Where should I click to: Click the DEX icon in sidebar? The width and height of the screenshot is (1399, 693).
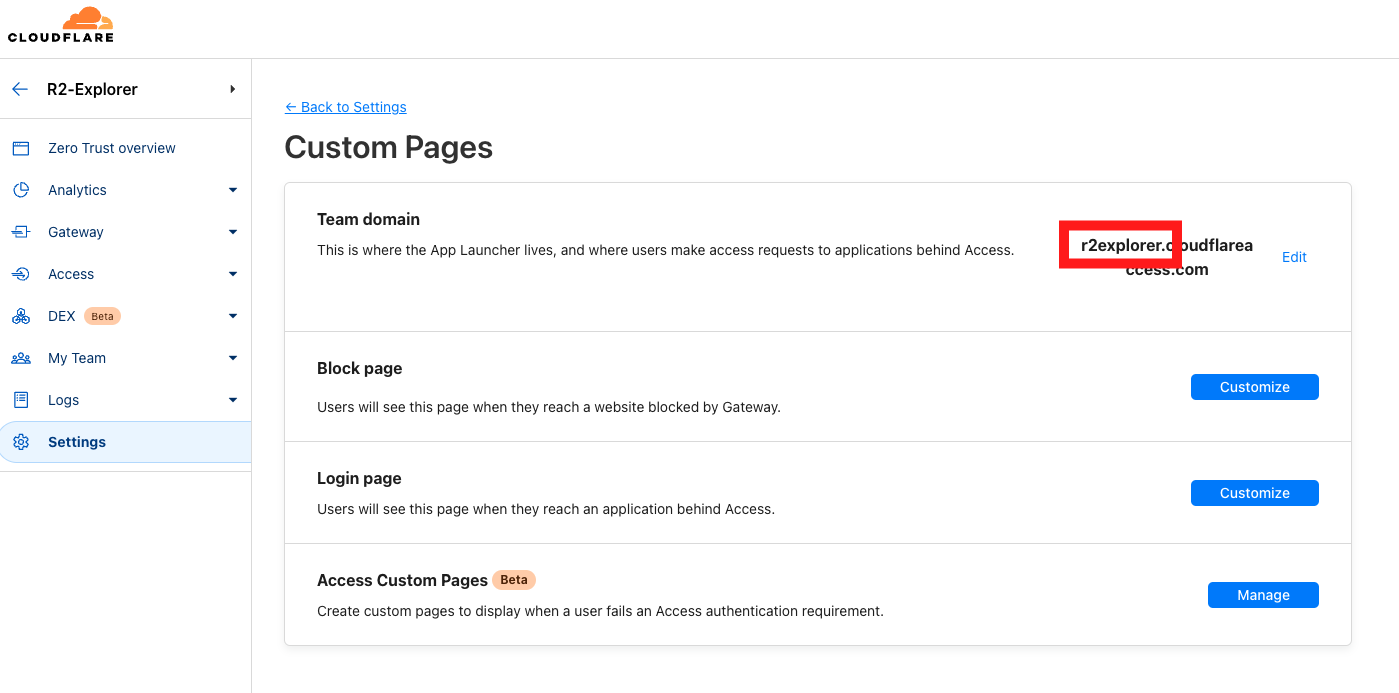(x=21, y=316)
